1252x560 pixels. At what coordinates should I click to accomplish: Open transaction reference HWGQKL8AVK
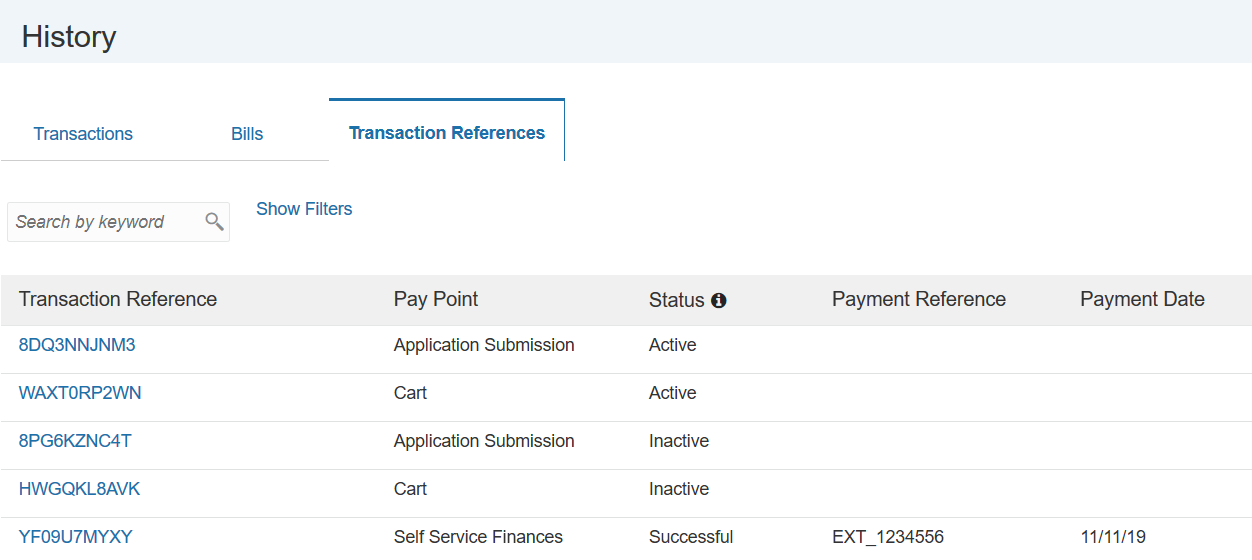(x=79, y=489)
